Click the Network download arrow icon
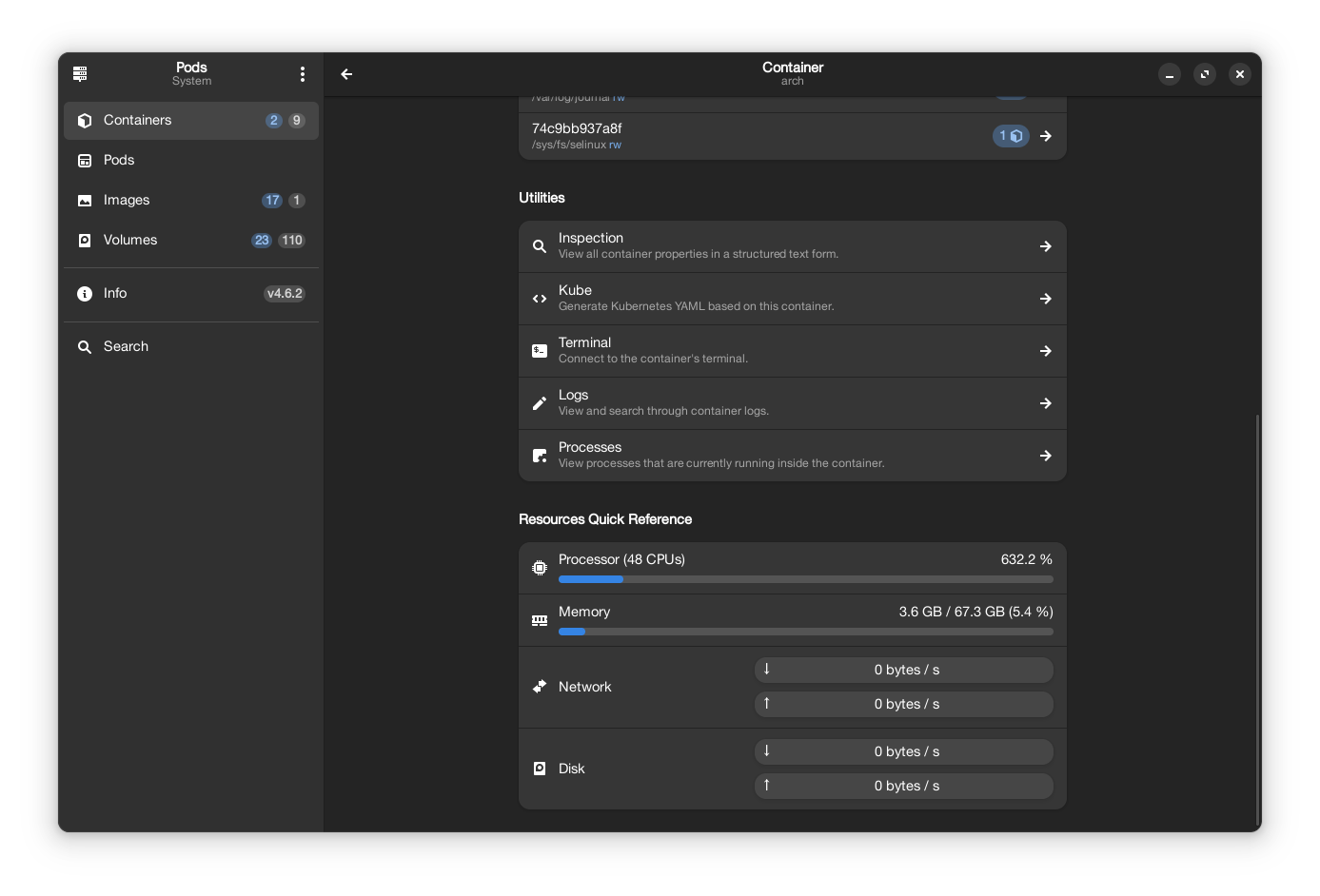This screenshot has width=1320, height=896. pos(766,669)
